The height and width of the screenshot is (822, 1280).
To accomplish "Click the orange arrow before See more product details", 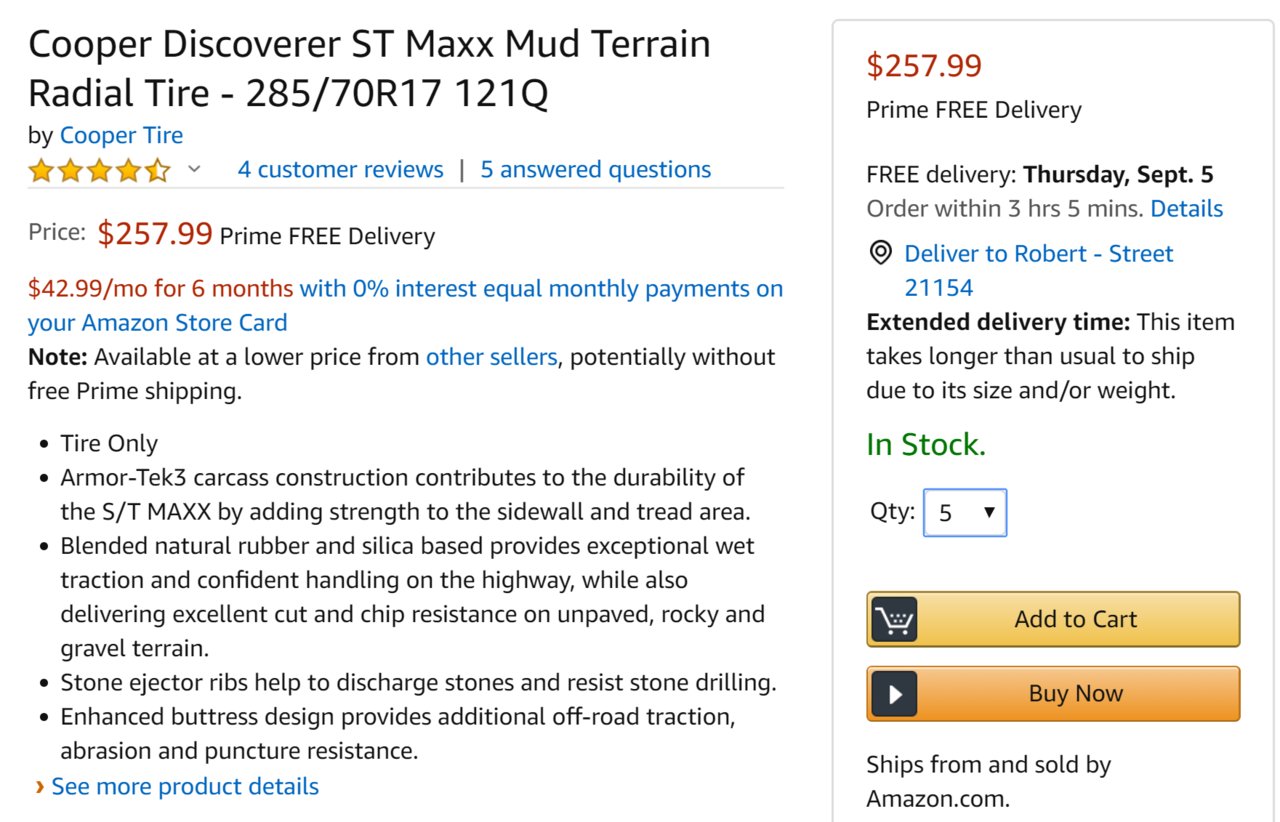I will (39, 787).
